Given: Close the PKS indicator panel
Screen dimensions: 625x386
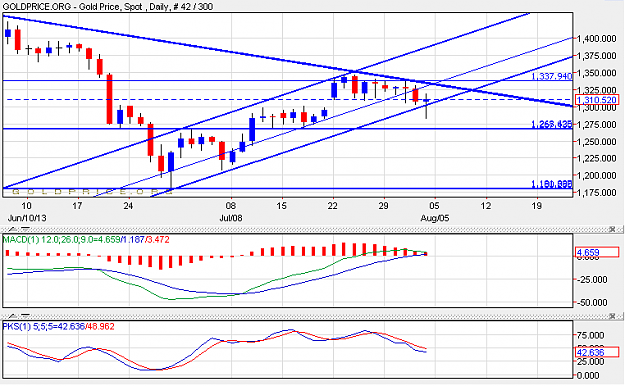Looking at the screenshot, I should point(612,316).
